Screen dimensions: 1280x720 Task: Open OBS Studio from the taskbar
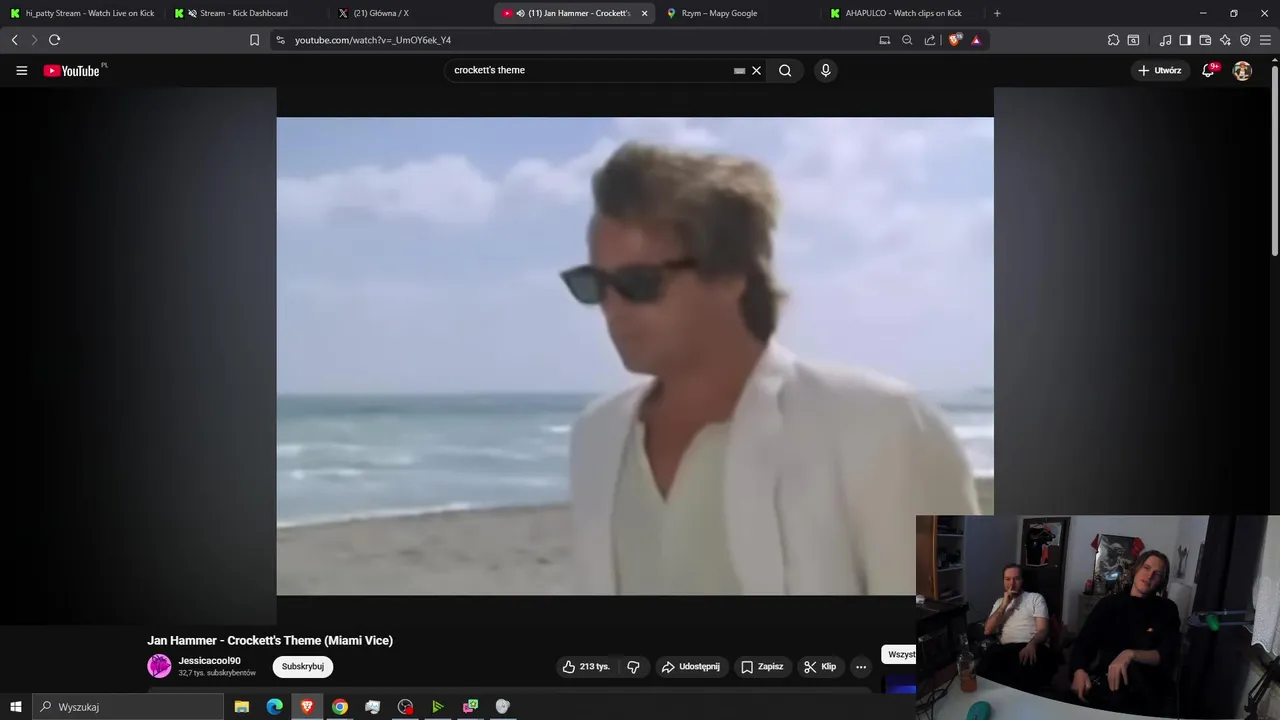click(405, 706)
